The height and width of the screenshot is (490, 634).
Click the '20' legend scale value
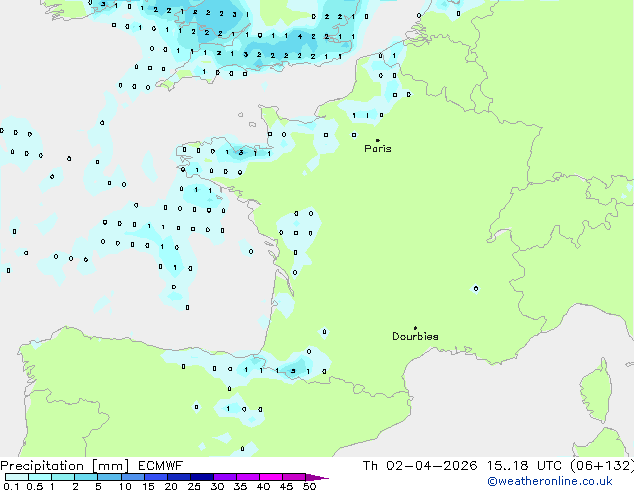coord(171,486)
